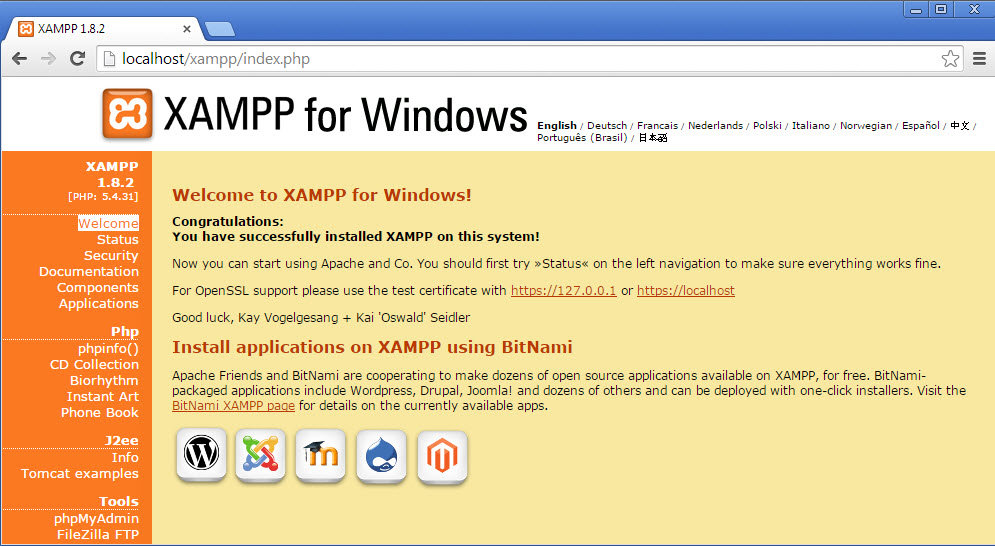This screenshot has width=995, height=546.
Task: Switch language to Deutsch
Action: [x=607, y=126]
